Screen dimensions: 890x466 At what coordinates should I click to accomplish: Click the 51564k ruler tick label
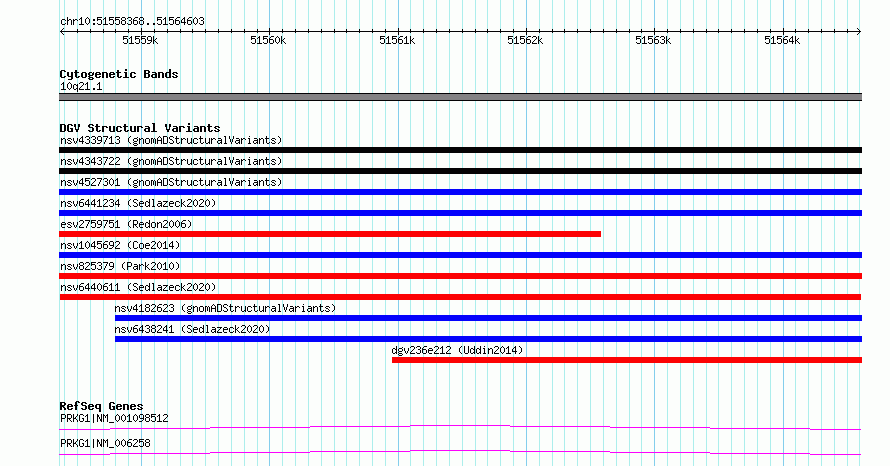pyautogui.click(x=782, y=40)
